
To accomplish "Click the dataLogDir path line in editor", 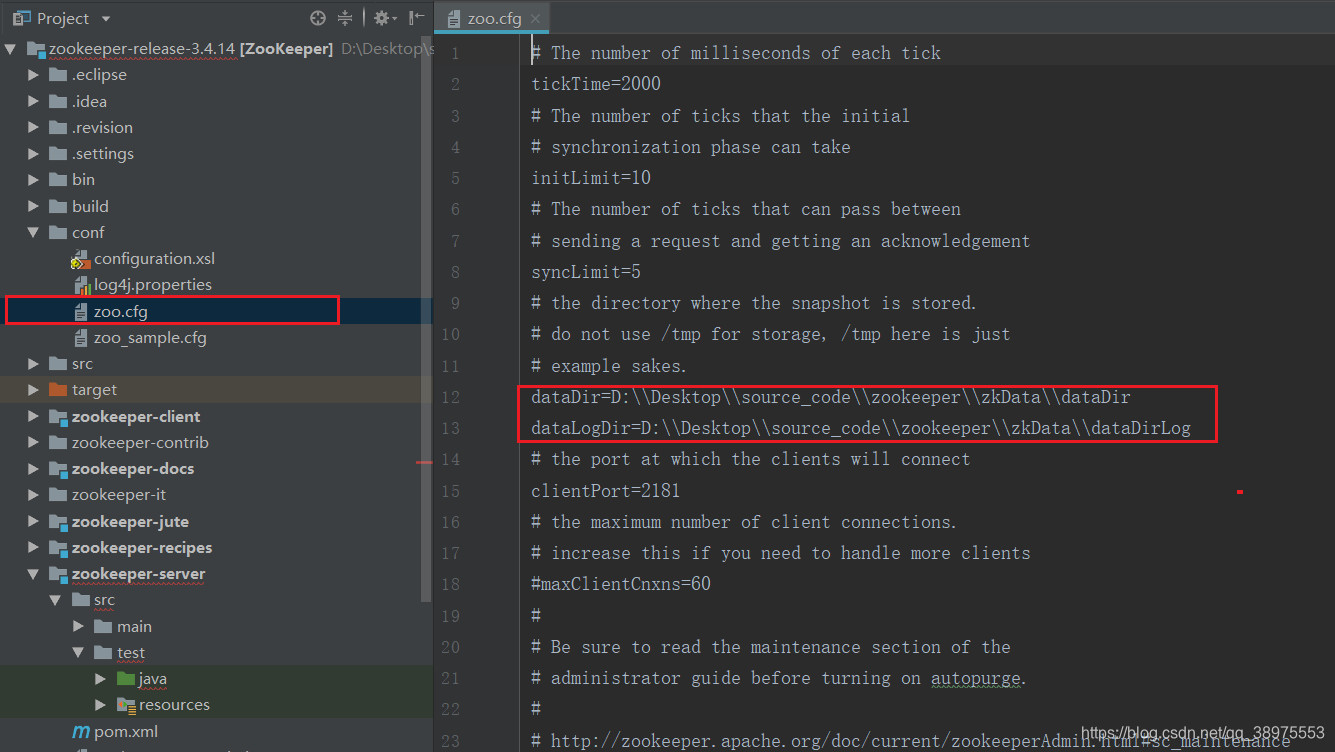I will point(861,428).
